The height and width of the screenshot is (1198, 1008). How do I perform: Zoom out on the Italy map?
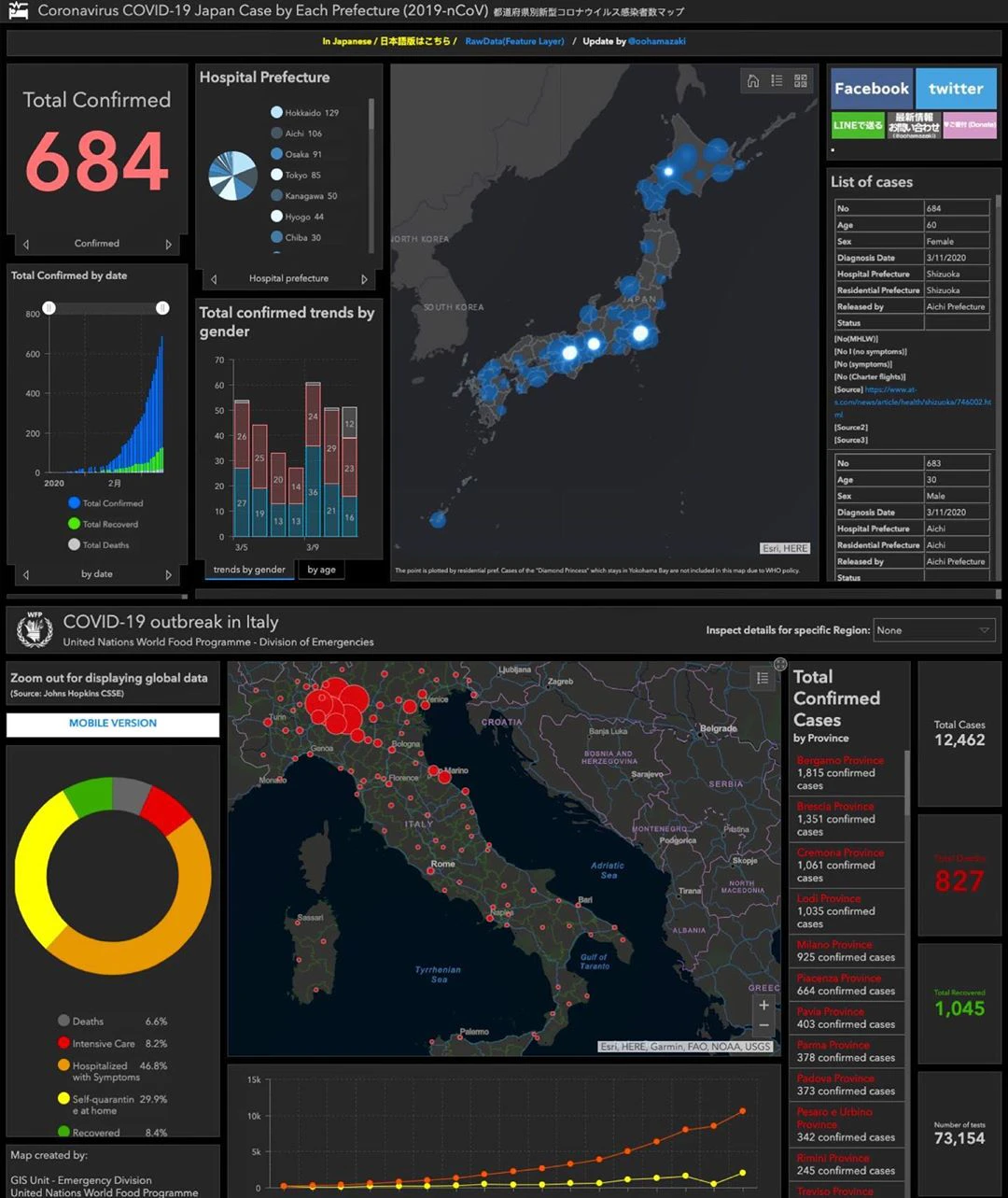763,1025
